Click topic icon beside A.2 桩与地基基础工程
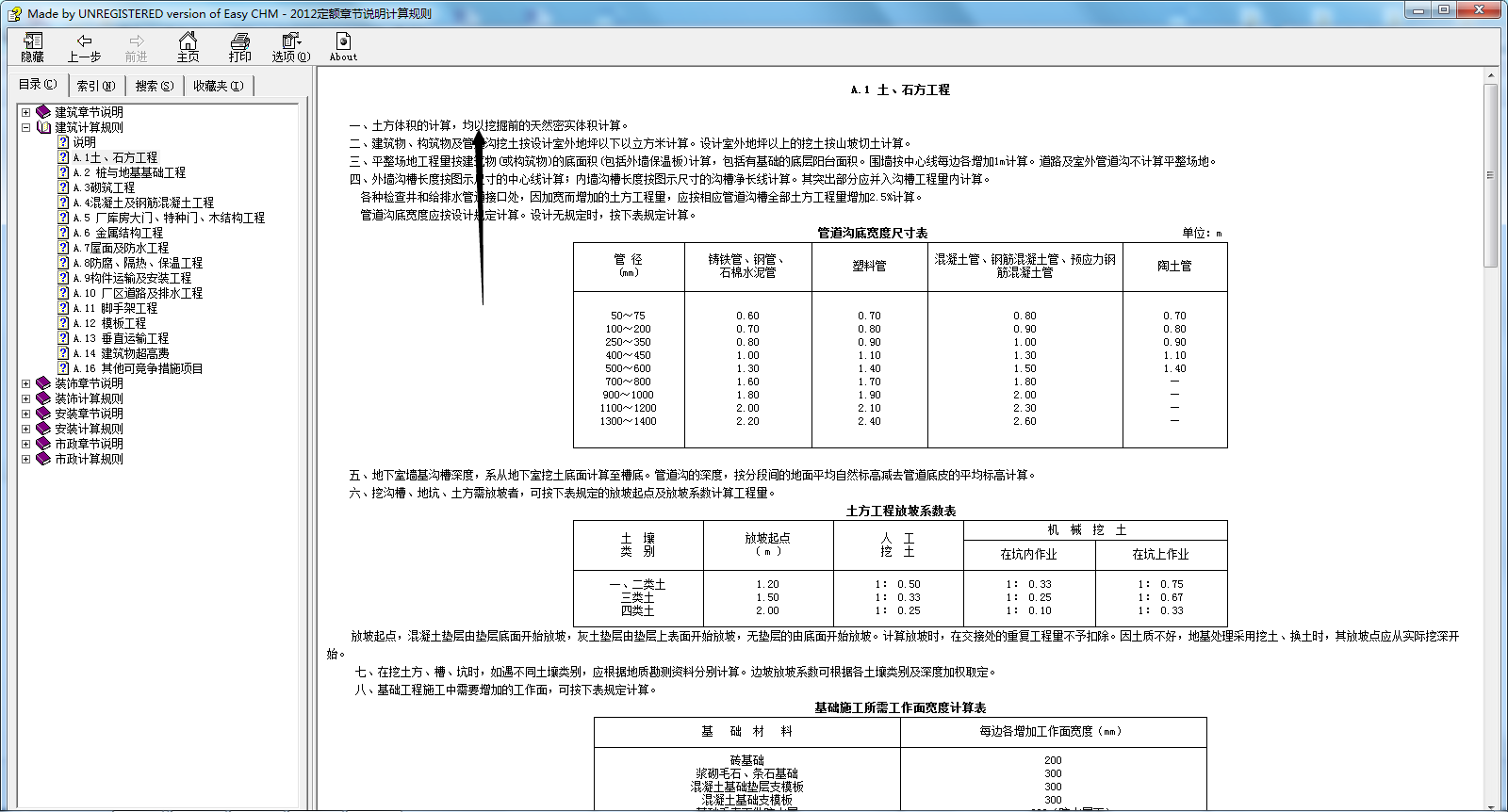This screenshot has height=812, width=1508. (63, 172)
